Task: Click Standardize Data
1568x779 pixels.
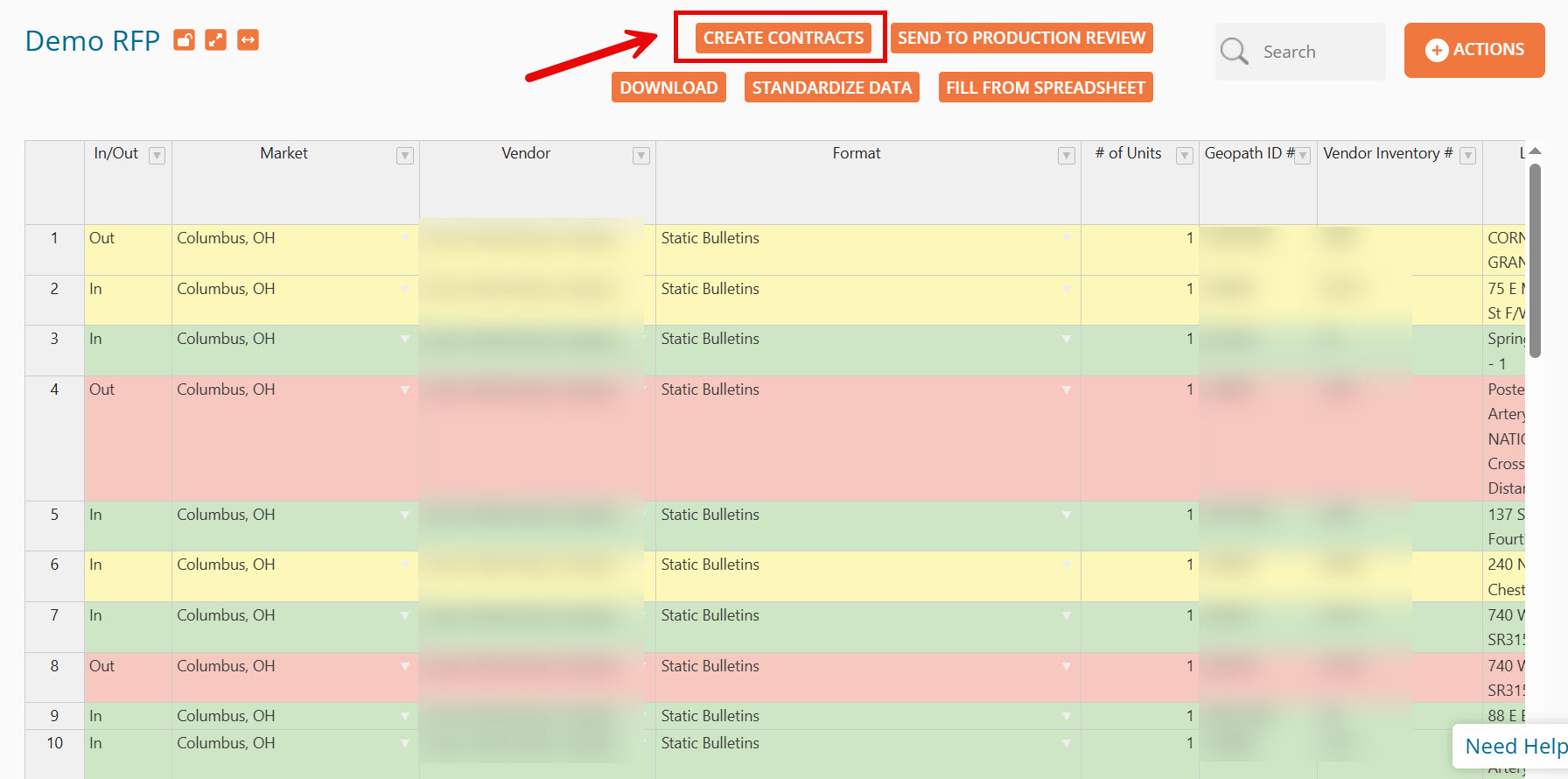Action: 831,88
